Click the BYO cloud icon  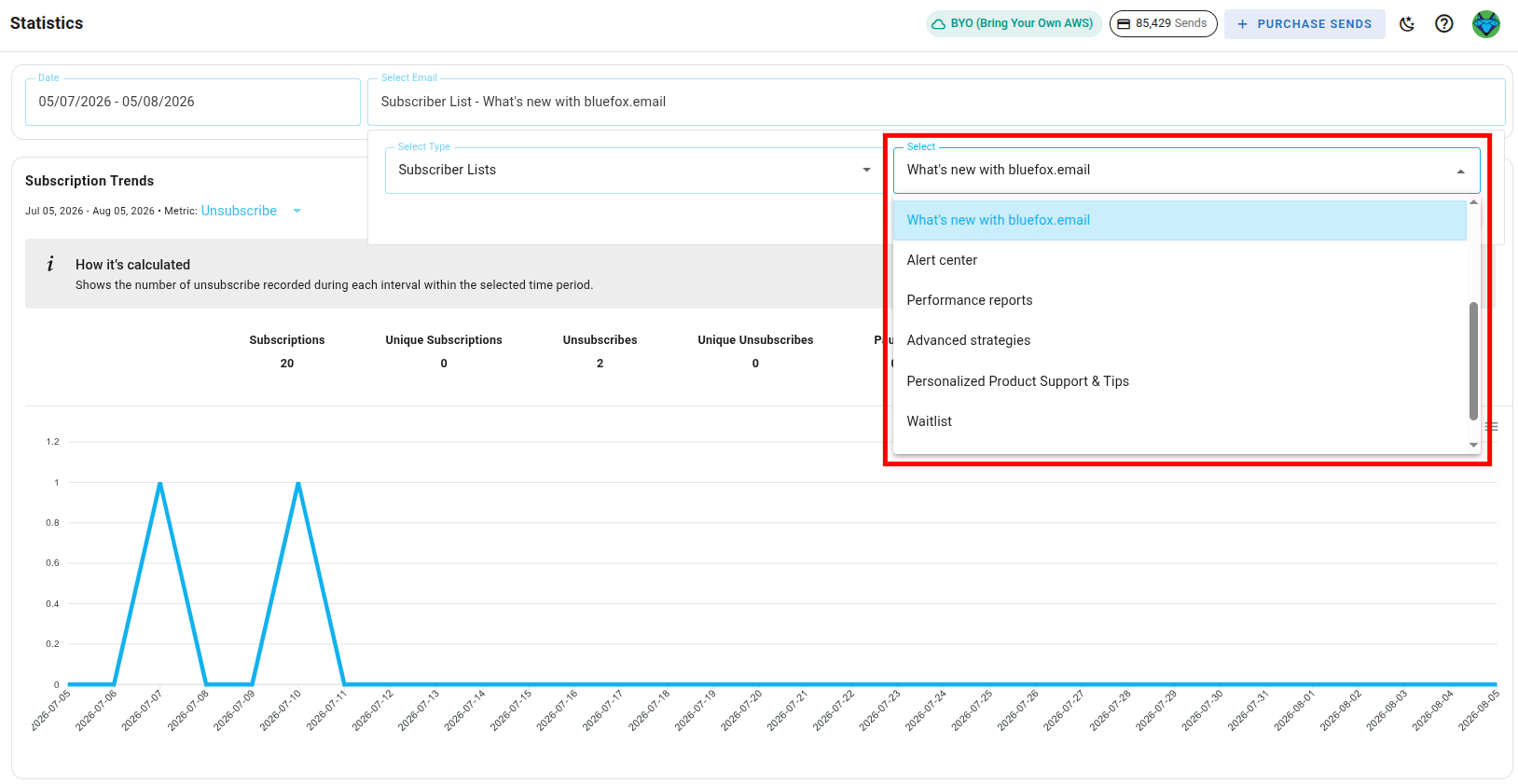[938, 23]
